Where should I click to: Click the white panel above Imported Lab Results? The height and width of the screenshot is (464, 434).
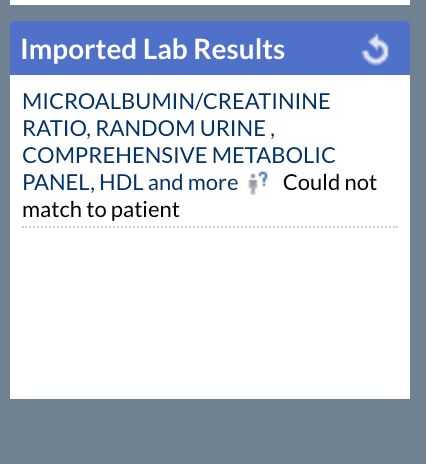click(210, 2)
